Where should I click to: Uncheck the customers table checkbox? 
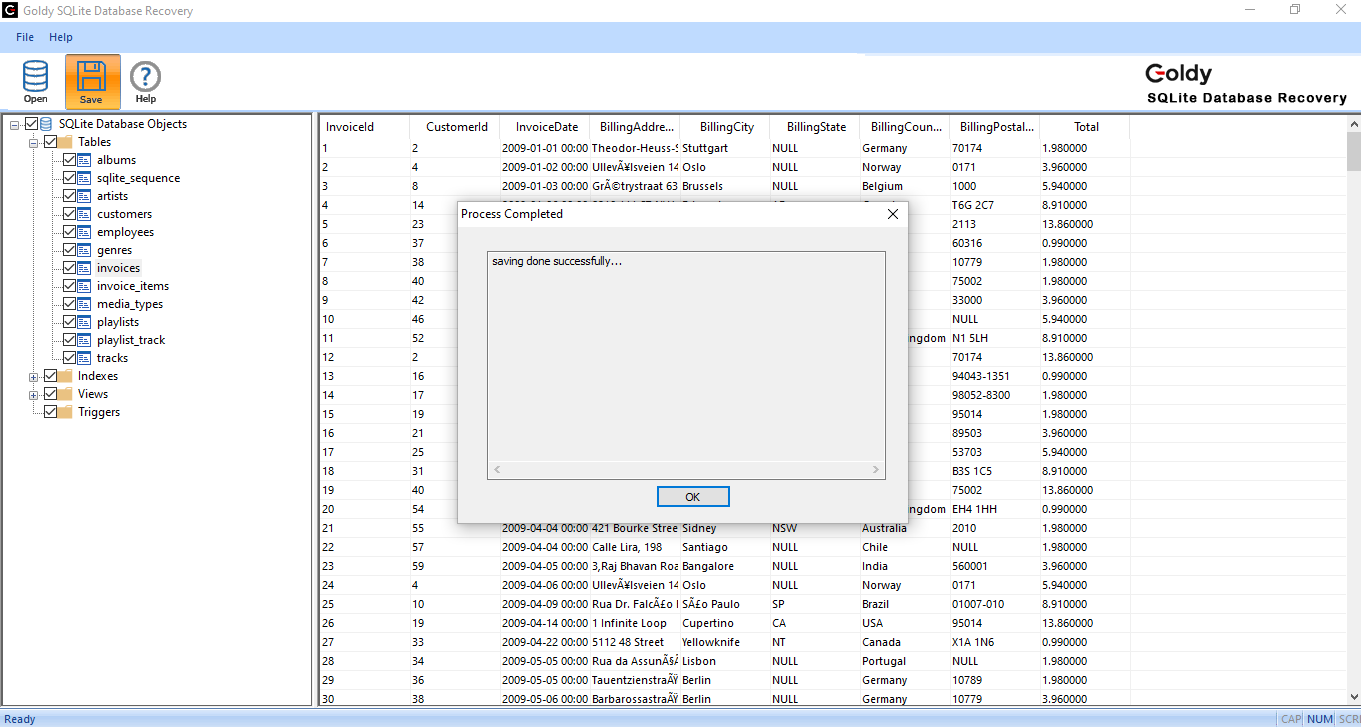(70, 214)
